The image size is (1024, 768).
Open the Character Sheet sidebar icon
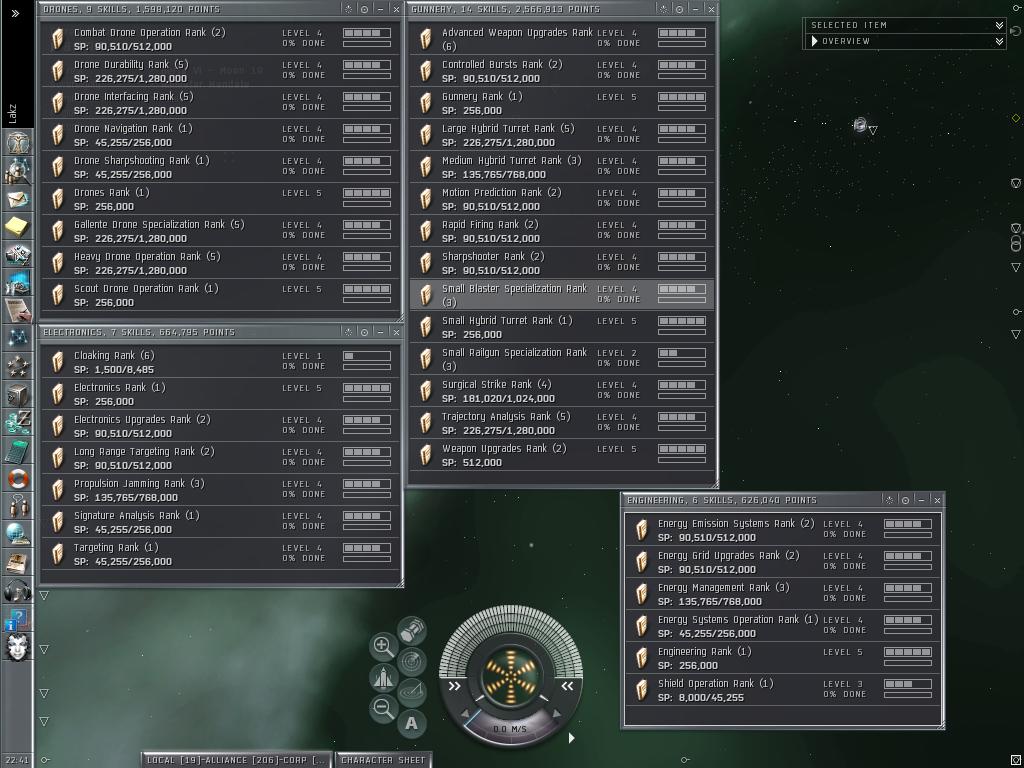(x=18, y=142)
